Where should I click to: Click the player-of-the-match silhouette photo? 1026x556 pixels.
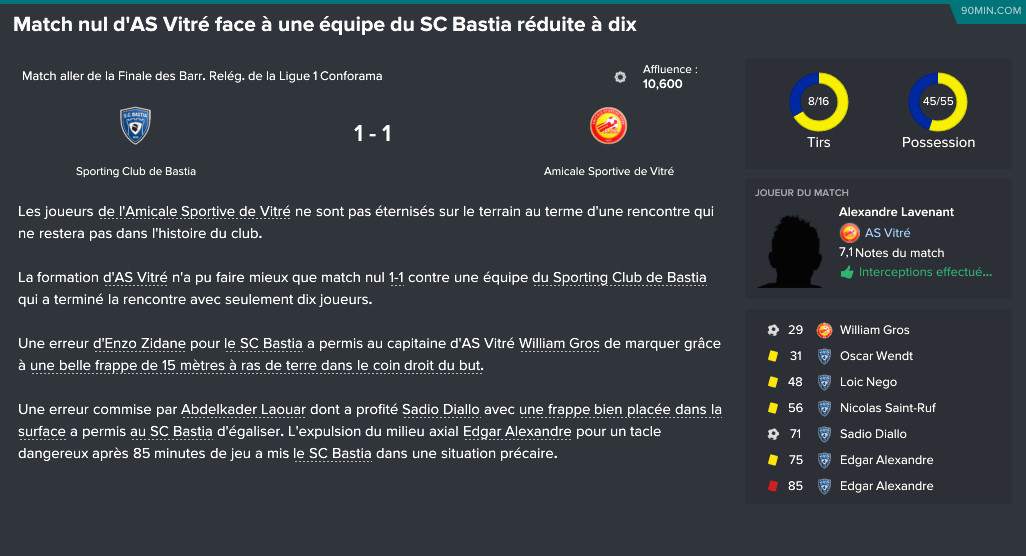(x=791, y=252)
